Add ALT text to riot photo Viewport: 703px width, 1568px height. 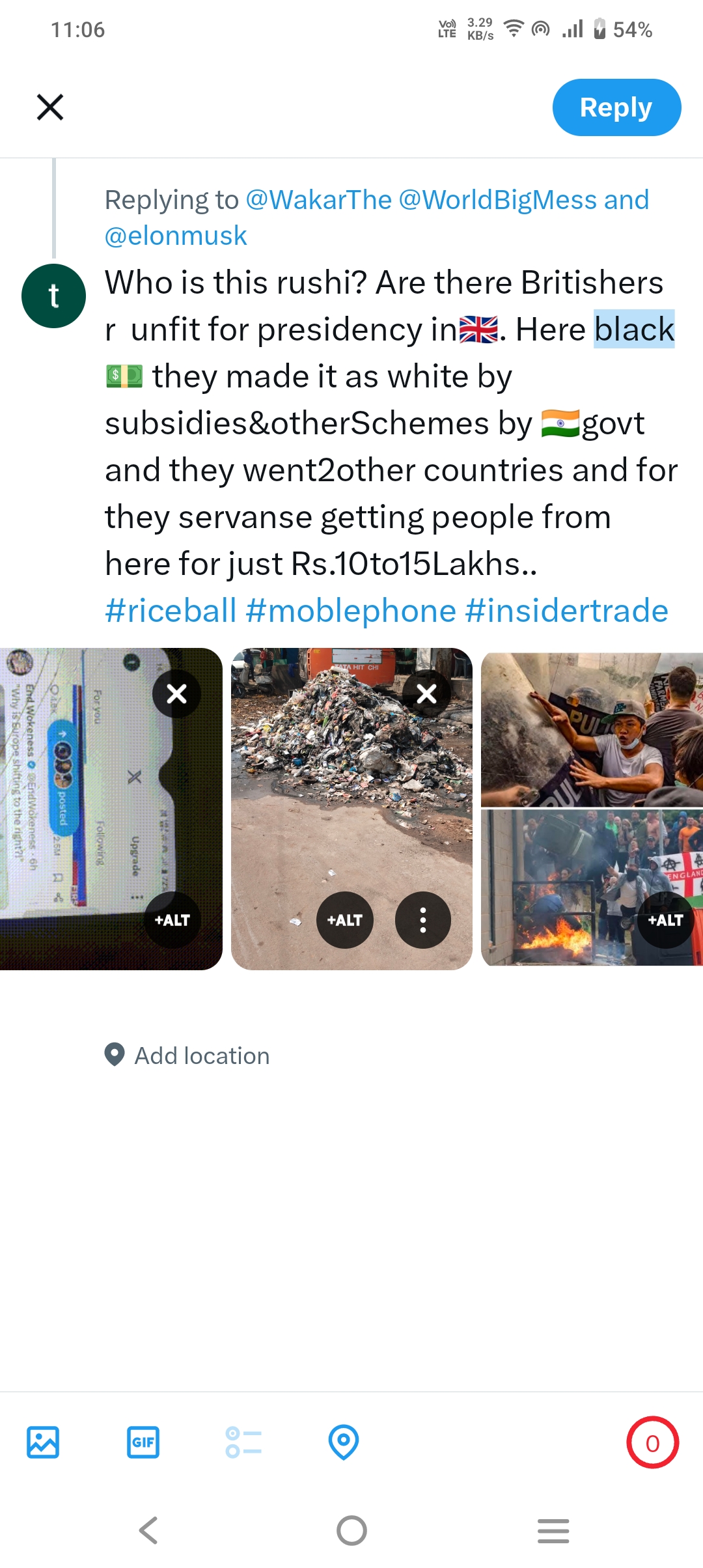pyautogui.click(x=665, y=920)
